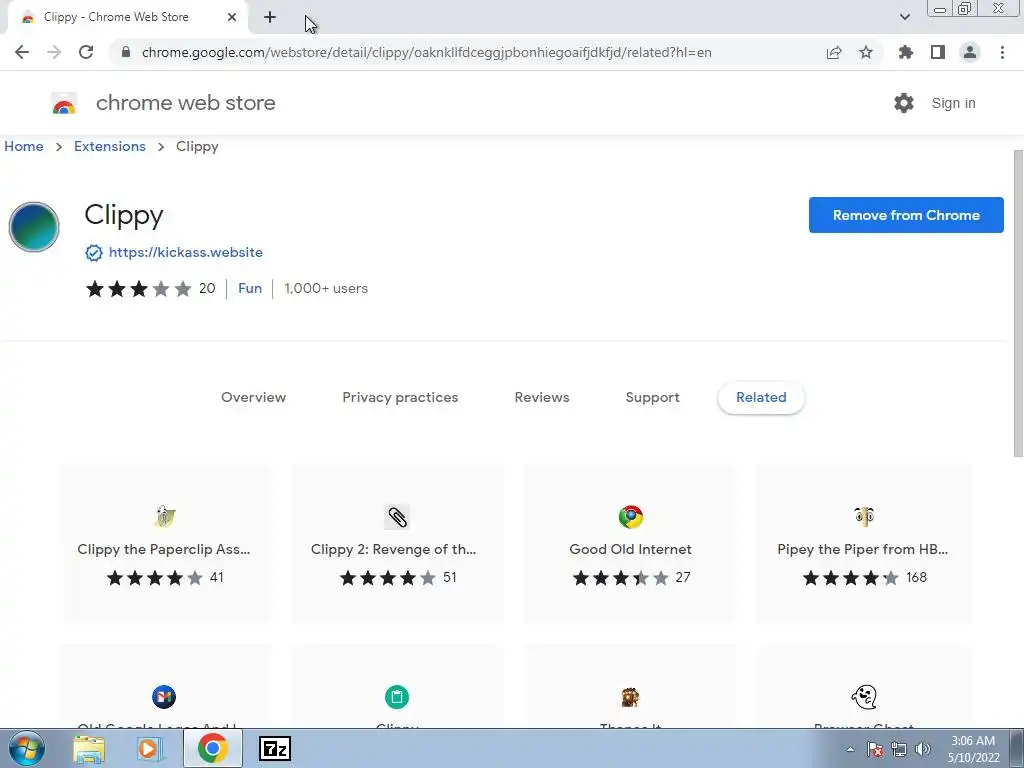
Task: Open 7-Zip from the taskbar
Action: [x=275, y=748]
